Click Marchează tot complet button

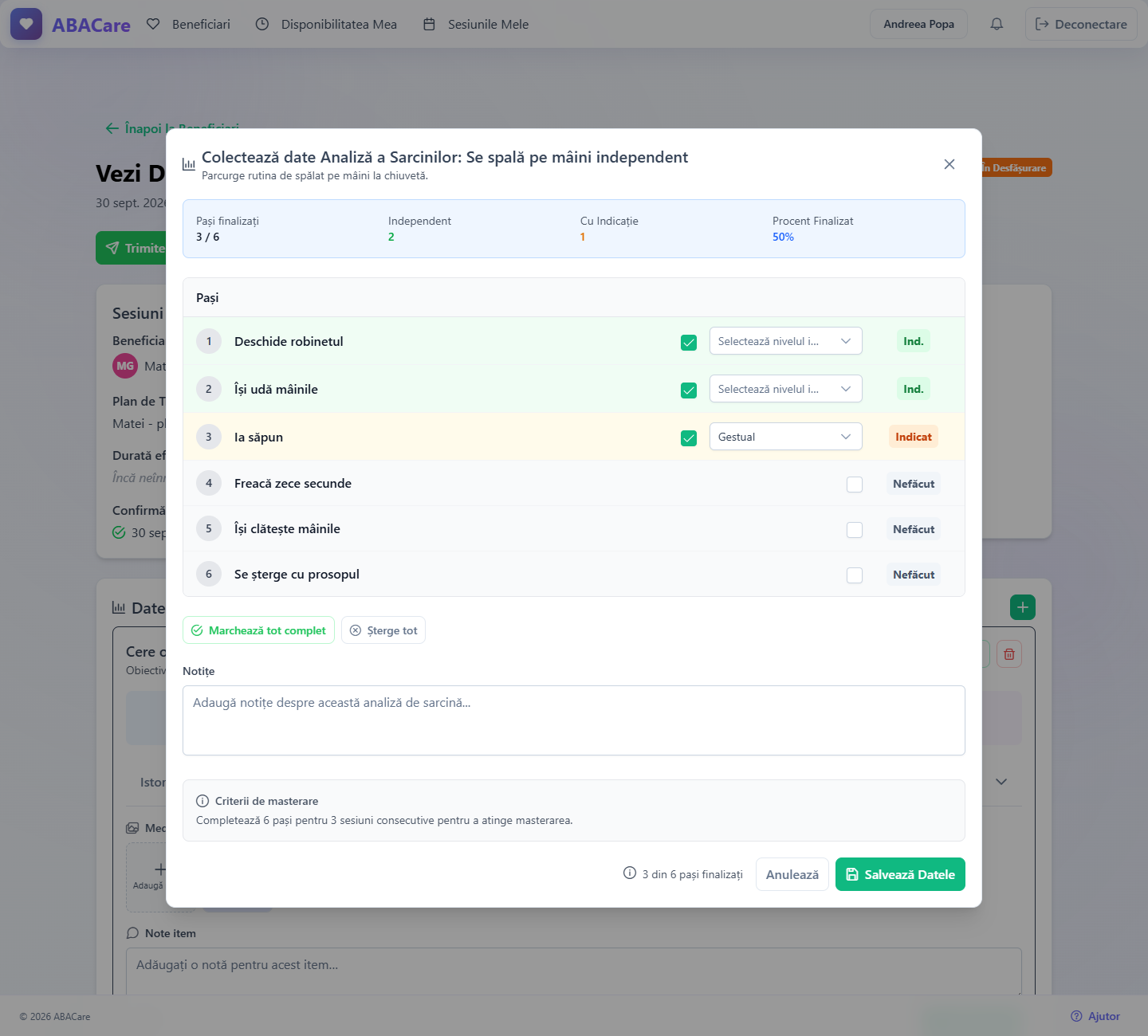tap(258, 630)
